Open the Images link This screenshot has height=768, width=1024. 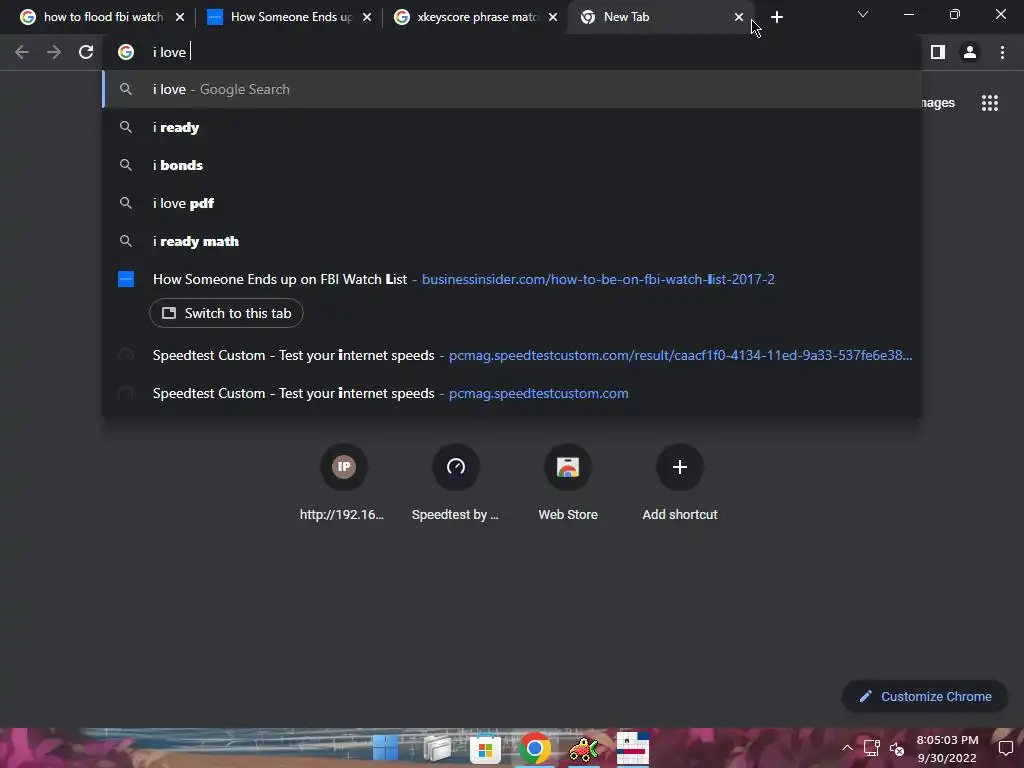938,103
